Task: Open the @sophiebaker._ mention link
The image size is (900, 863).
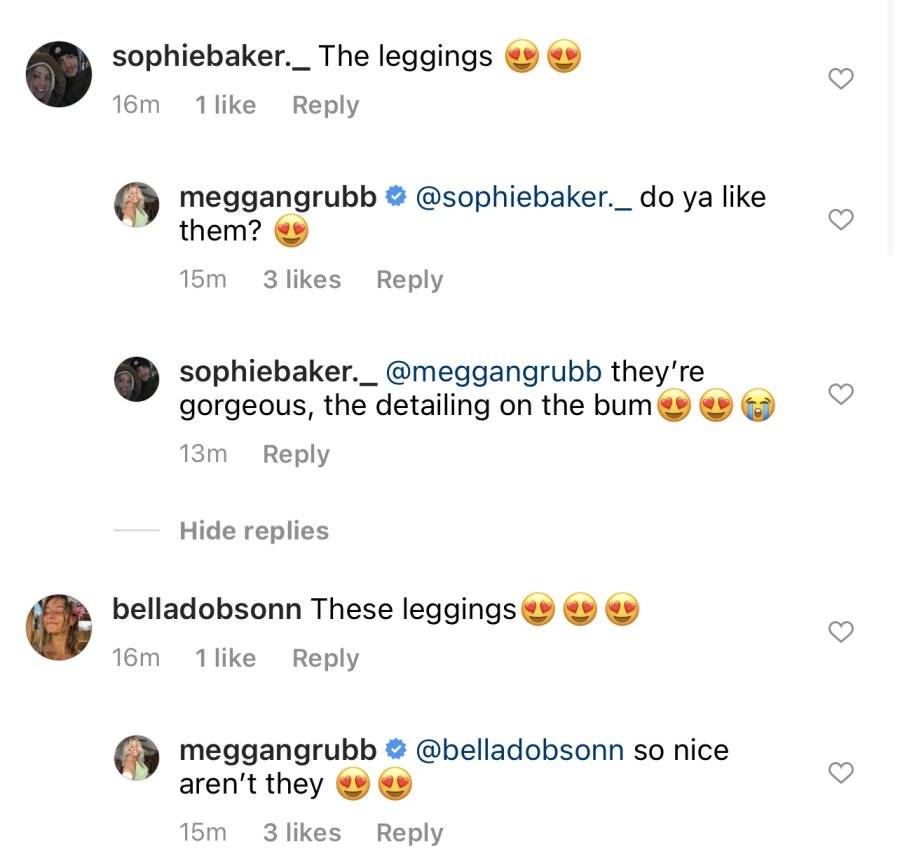Action: [x=523, y=197]
